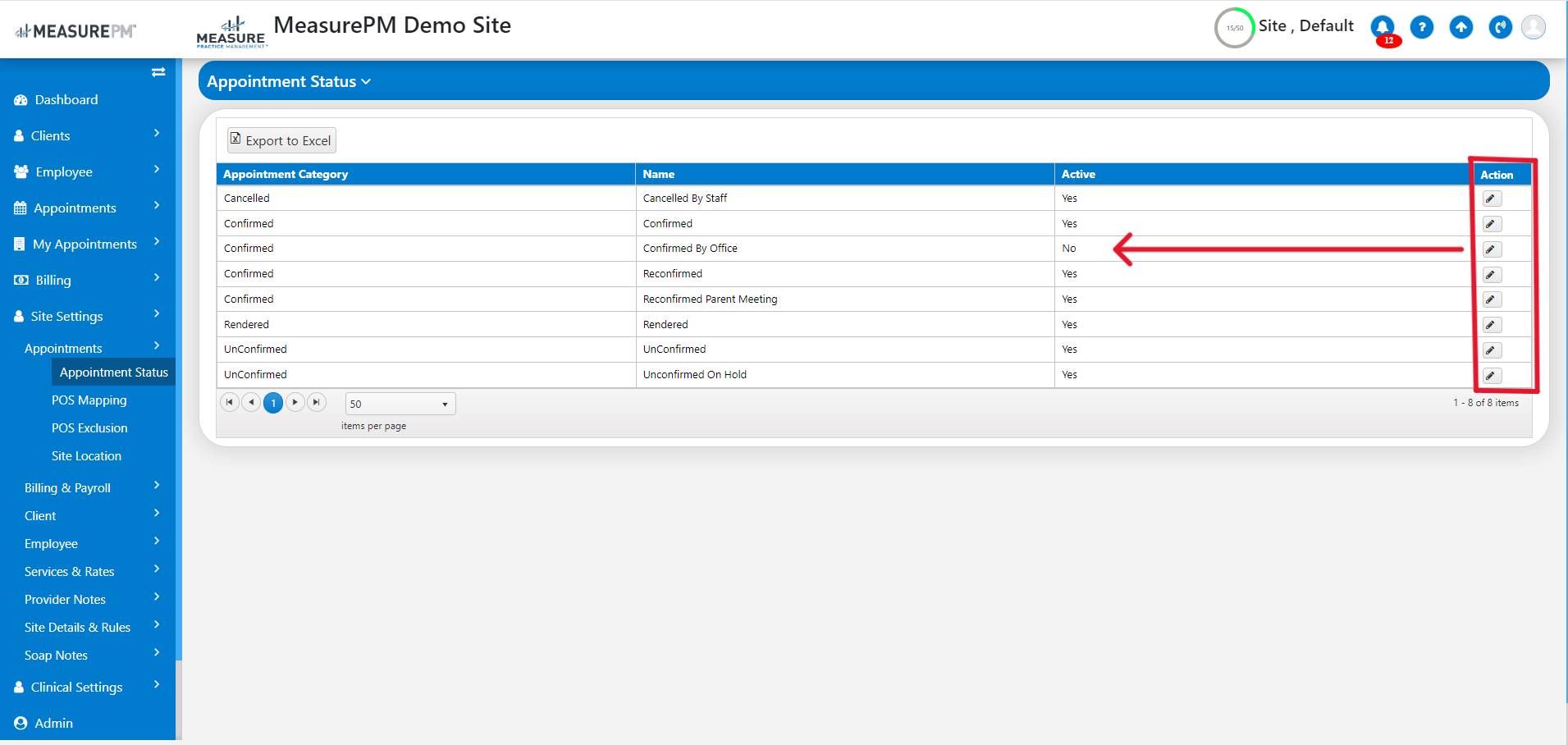
Task: Sort by Appointment Category column
Action: [426, 174]
